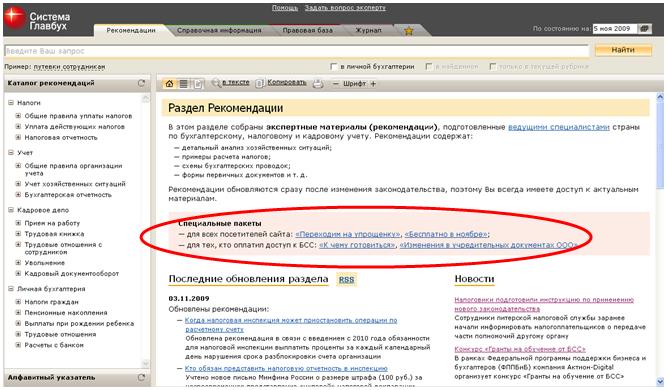This screenshot has height=390, width=667.
Task: Toggle the 'в найденном' checkbox
Action: tap(429, 67)
